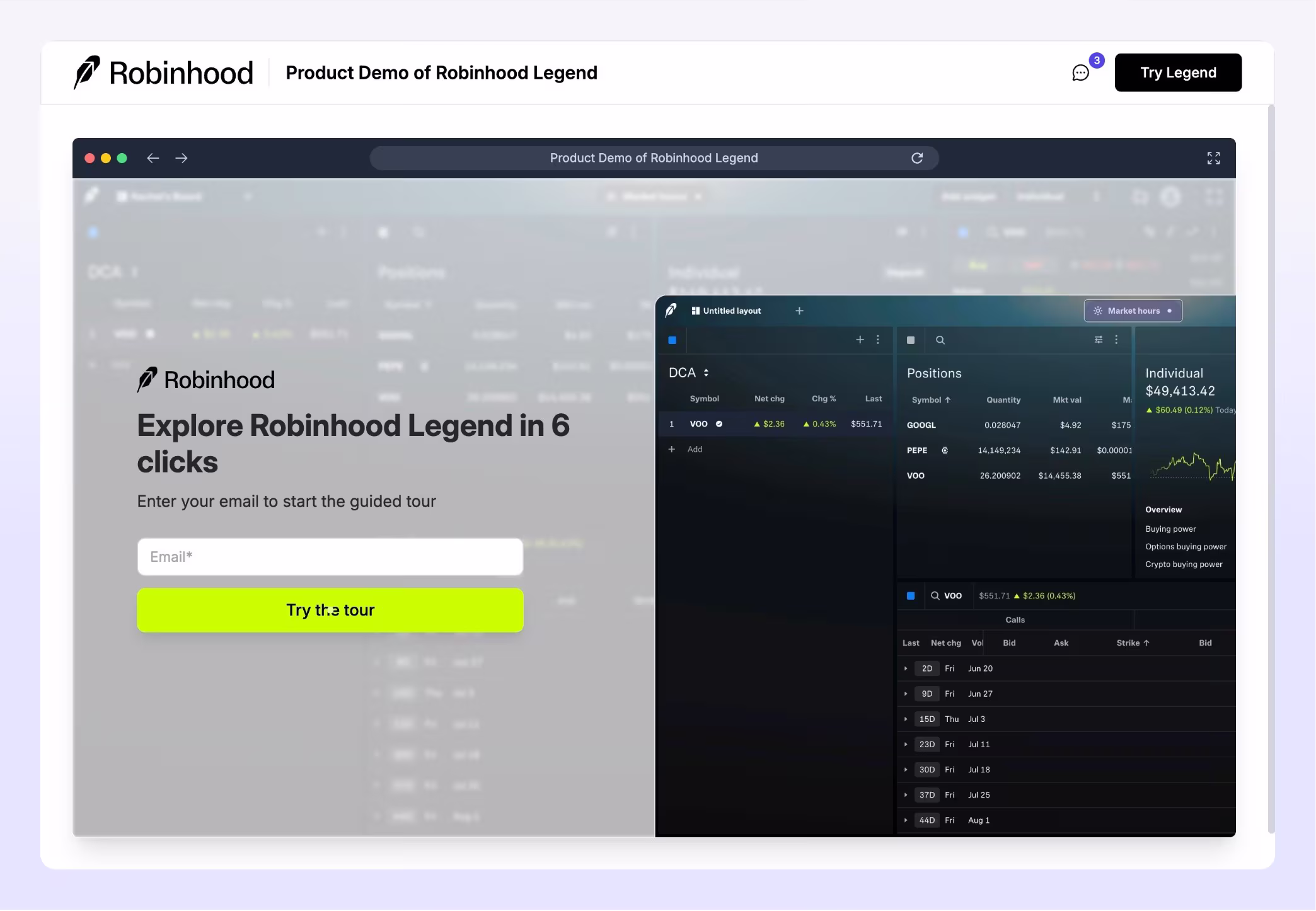Open the chat messages bubble with 3 notifications
1316x911 pixels.
[1080, 73]
